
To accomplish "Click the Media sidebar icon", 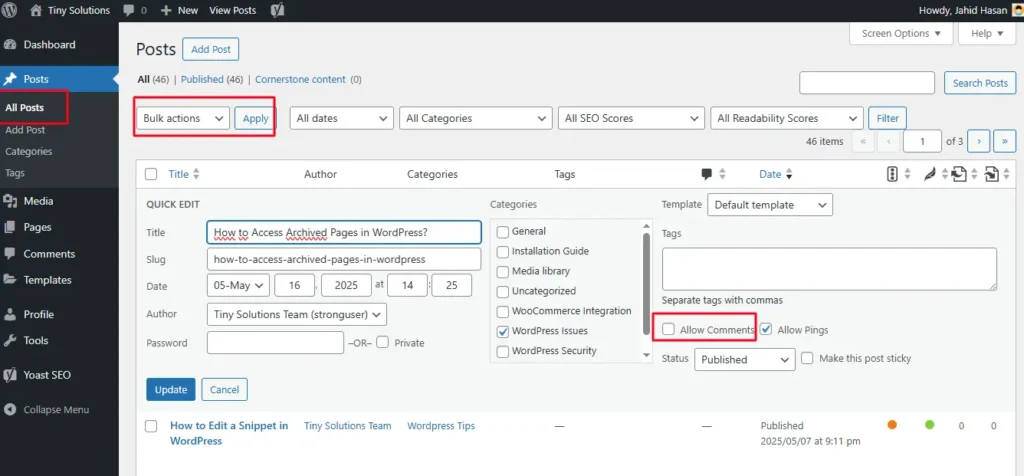I will (x=10, y=201).
